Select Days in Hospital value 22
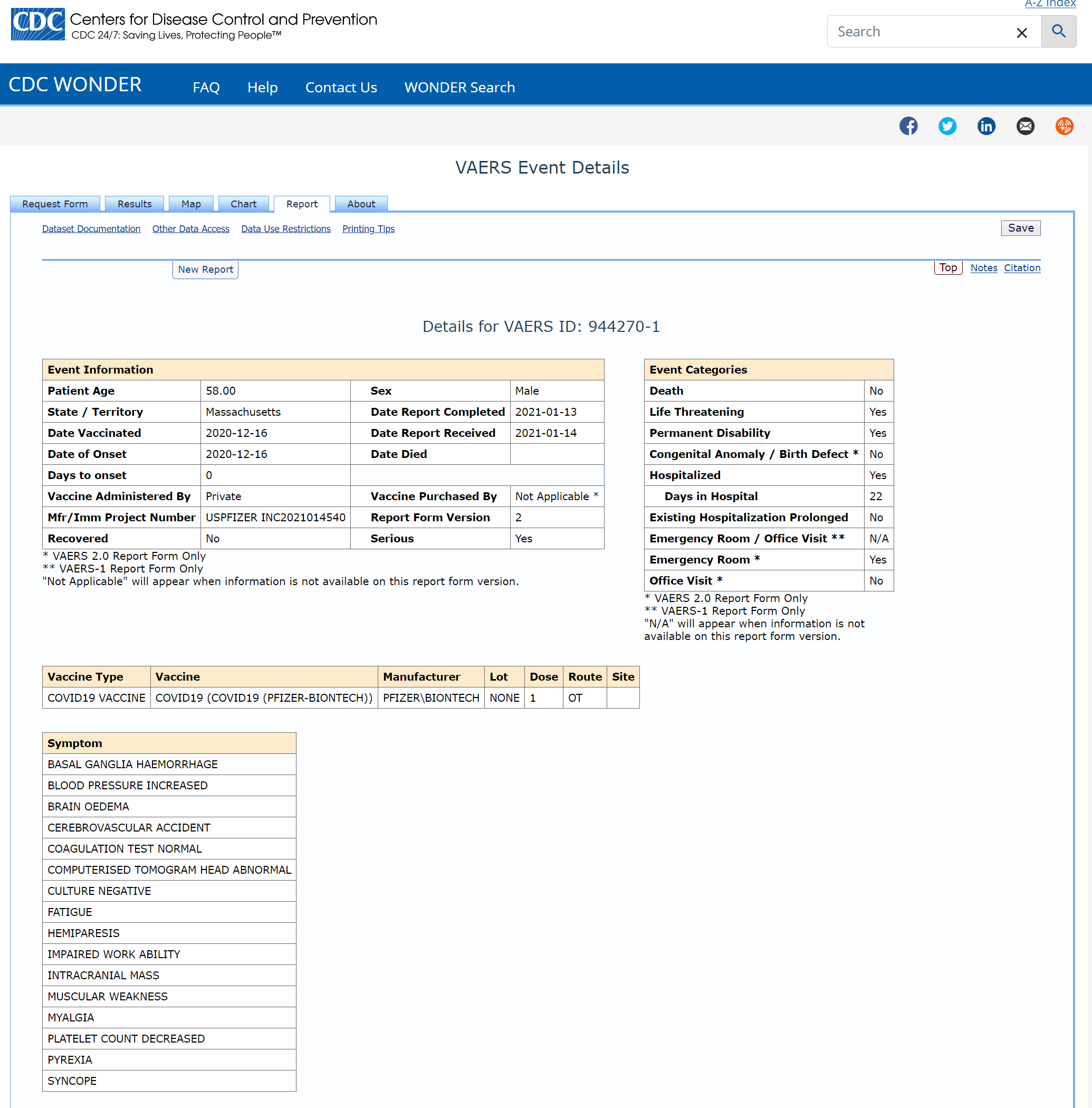Screen dimensions: 1092x1108 [875, 496]
